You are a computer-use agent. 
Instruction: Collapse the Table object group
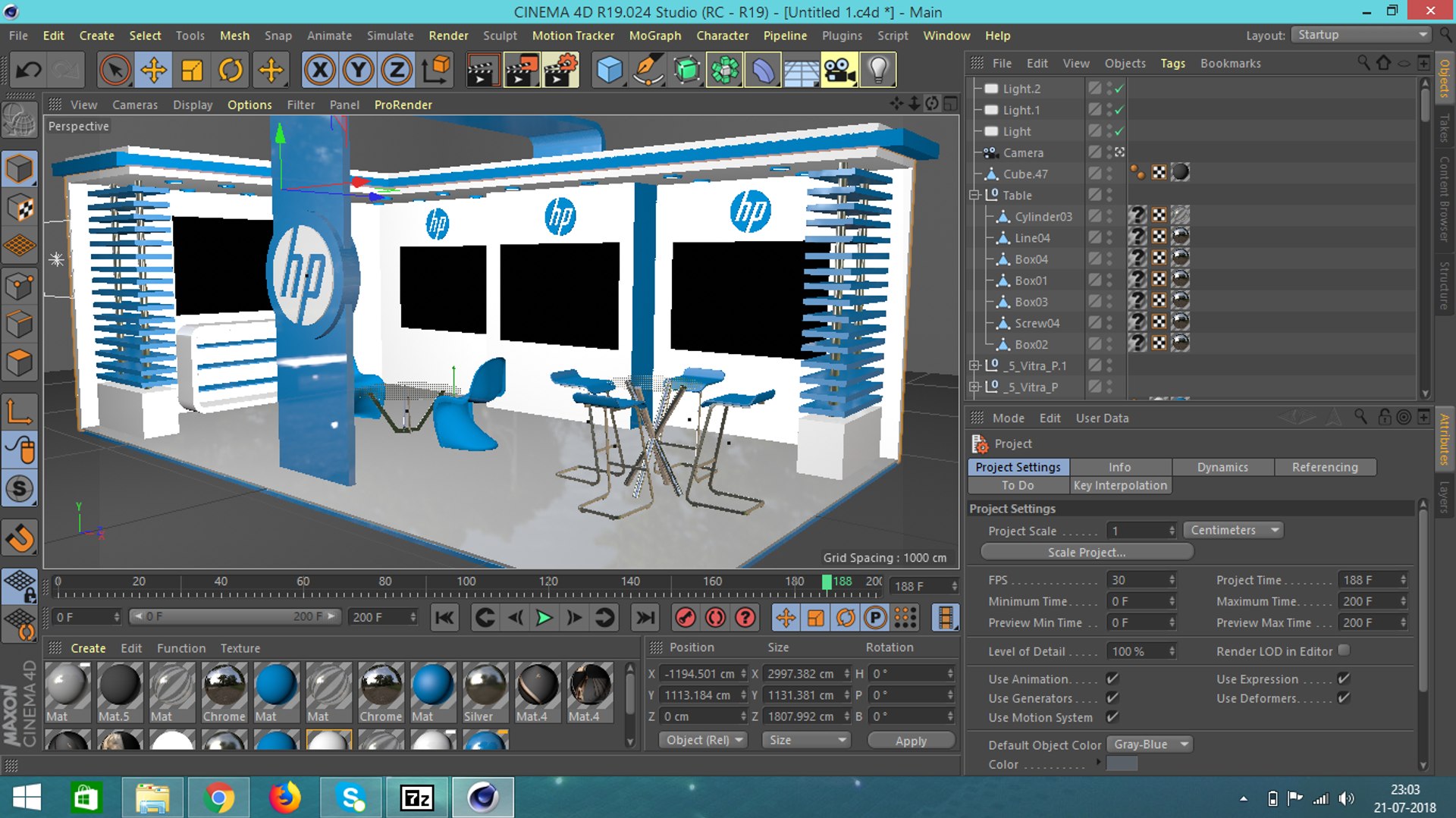(x=974, y=195)
